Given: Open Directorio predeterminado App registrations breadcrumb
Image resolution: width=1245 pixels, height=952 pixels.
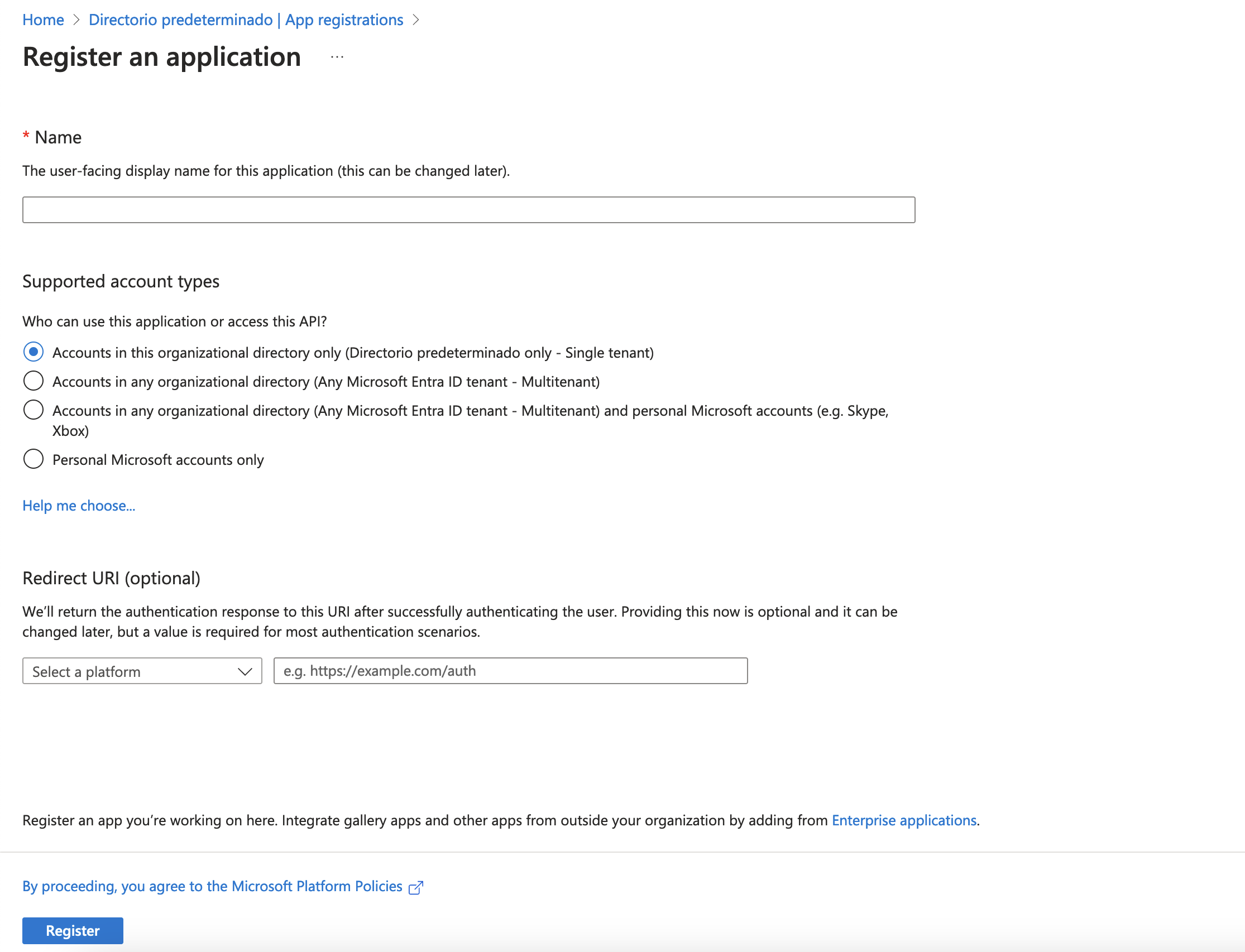Looking at the screenshot, I should point(246,20).
